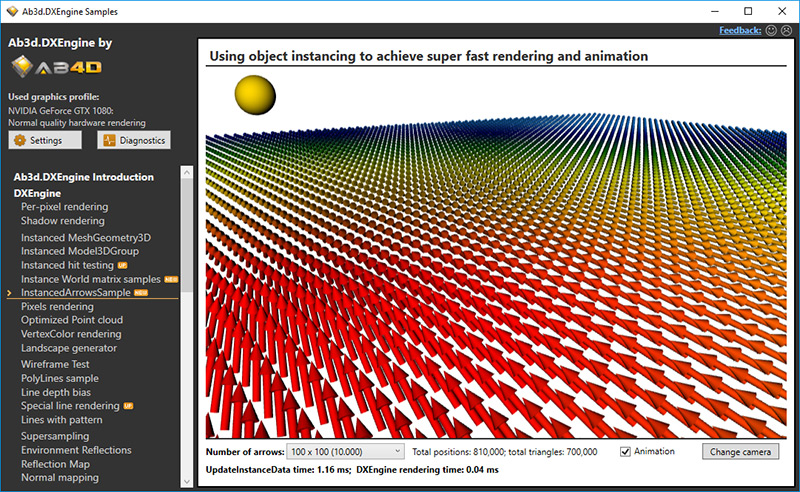The height and width of the screenshot is (492, 800).
Task: Open the Wireframe Test sample
Action: point(55,364)
